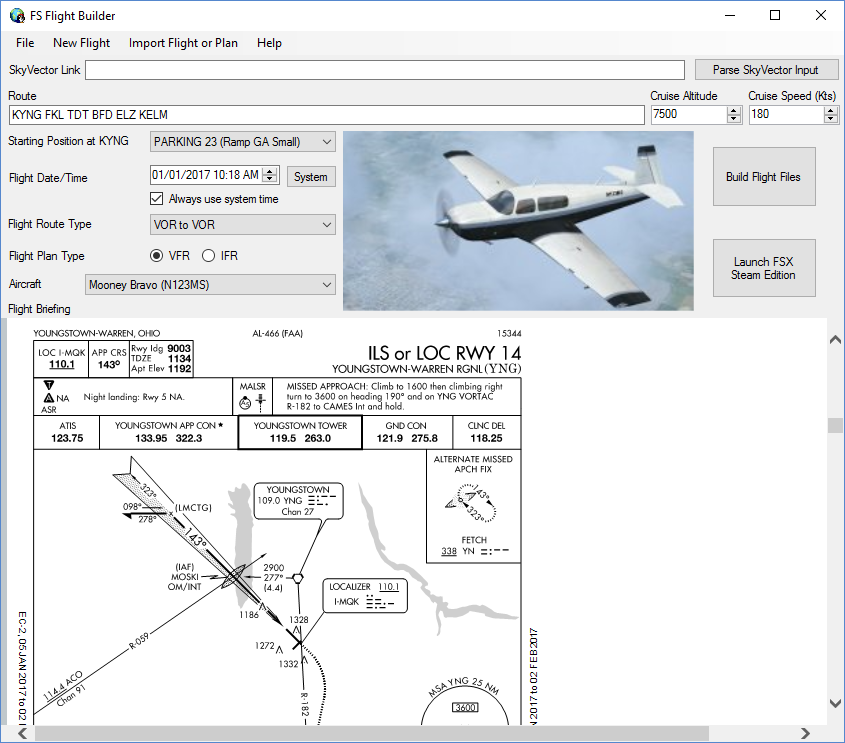Open the New Flight menu

pos(81,43)
